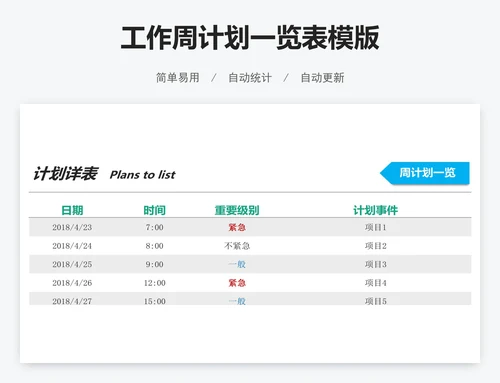Click the time cell 9:00

coord(154,264)
